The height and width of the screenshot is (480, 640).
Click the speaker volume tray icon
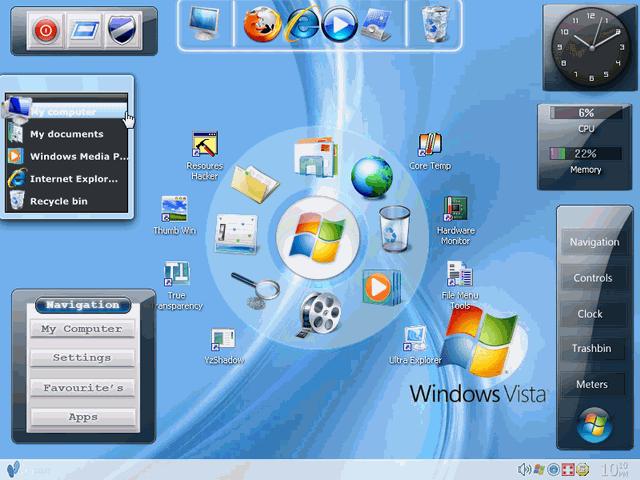tap(524, 469)
